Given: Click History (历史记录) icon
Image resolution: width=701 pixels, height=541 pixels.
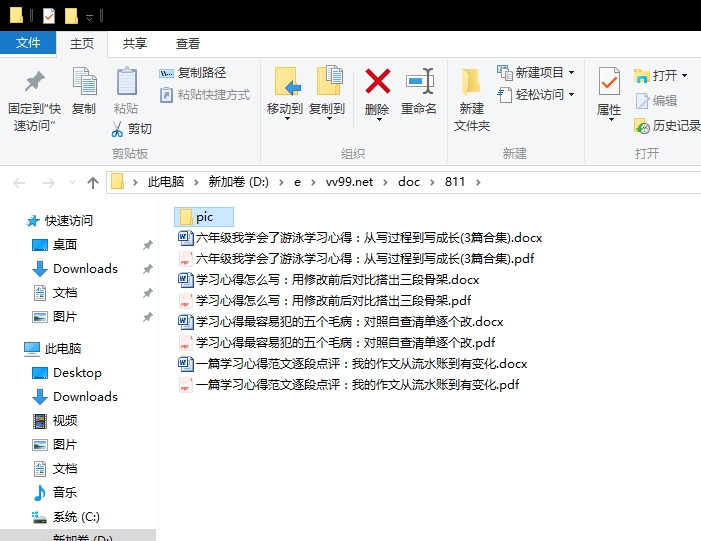Looking at the screenshot, I should pyautogui.click(x=642, y=127).
